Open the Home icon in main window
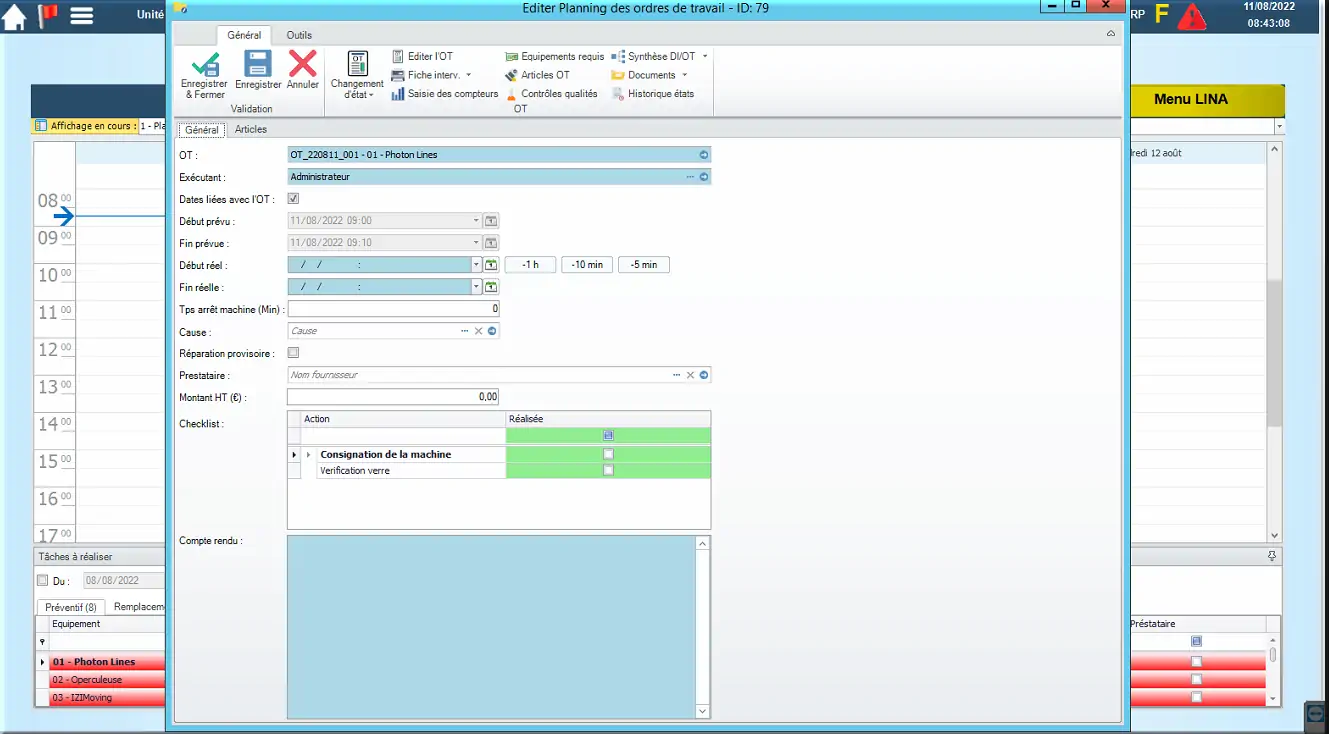Viewport: 1329px width, 734px height. (x=14, y=17)
